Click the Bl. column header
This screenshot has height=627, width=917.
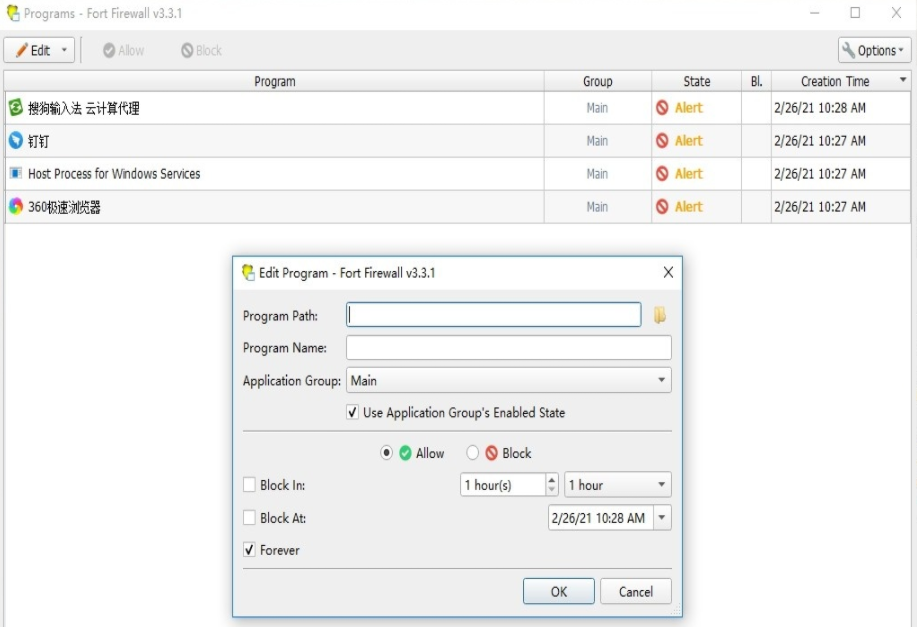click(756, 81)
